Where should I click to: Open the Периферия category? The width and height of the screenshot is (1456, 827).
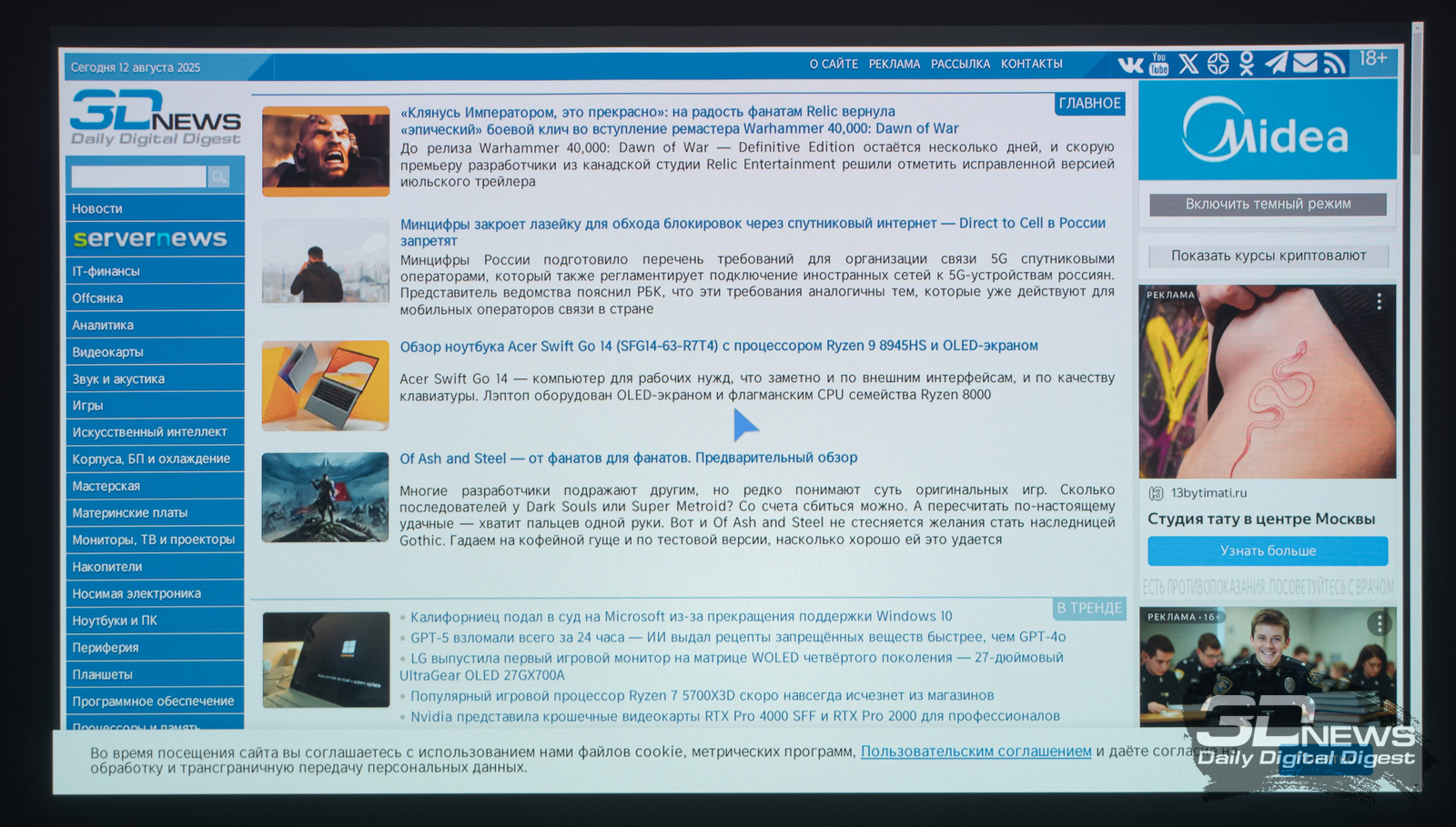155,648
